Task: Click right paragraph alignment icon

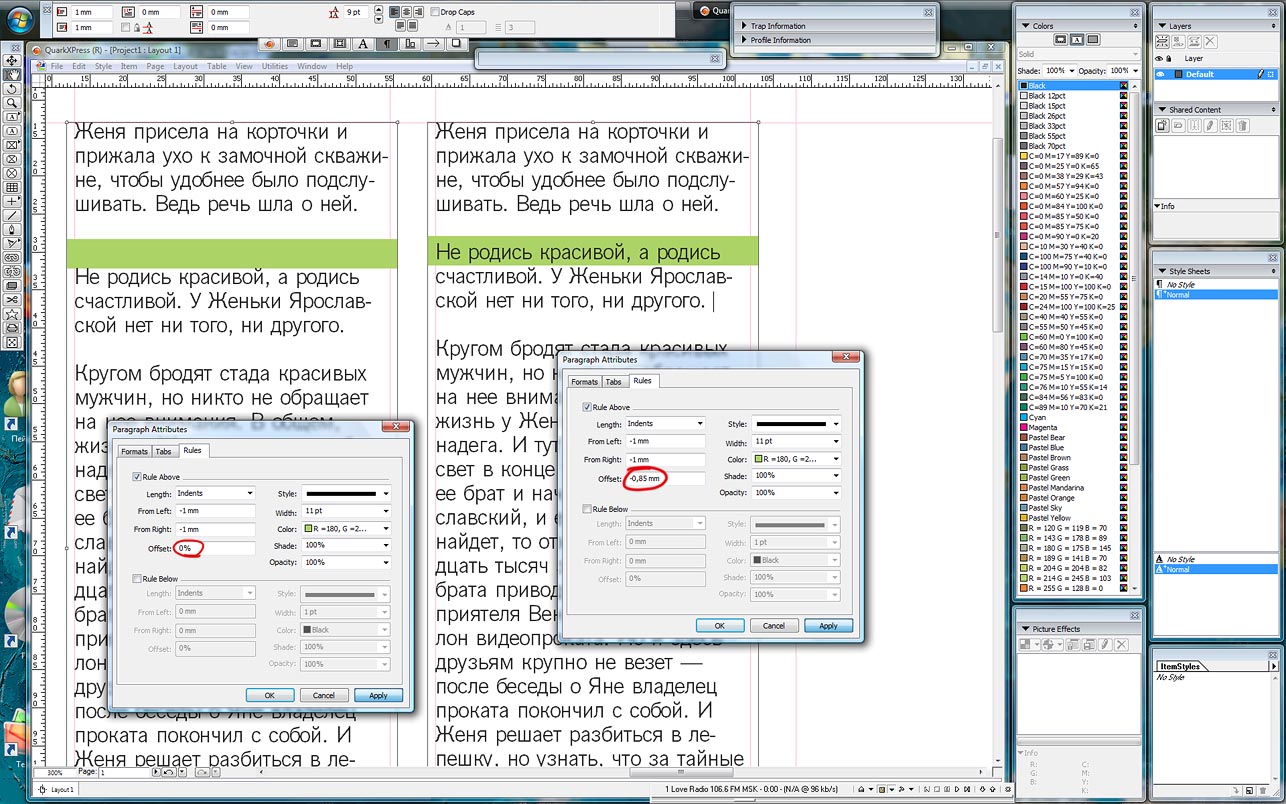Action: [x=419, y=12]
